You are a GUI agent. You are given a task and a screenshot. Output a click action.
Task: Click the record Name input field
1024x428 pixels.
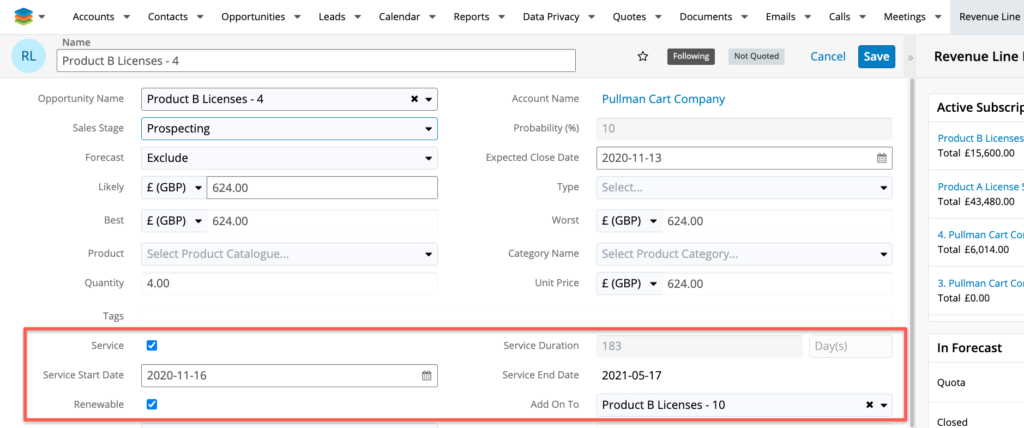point(316,61)
